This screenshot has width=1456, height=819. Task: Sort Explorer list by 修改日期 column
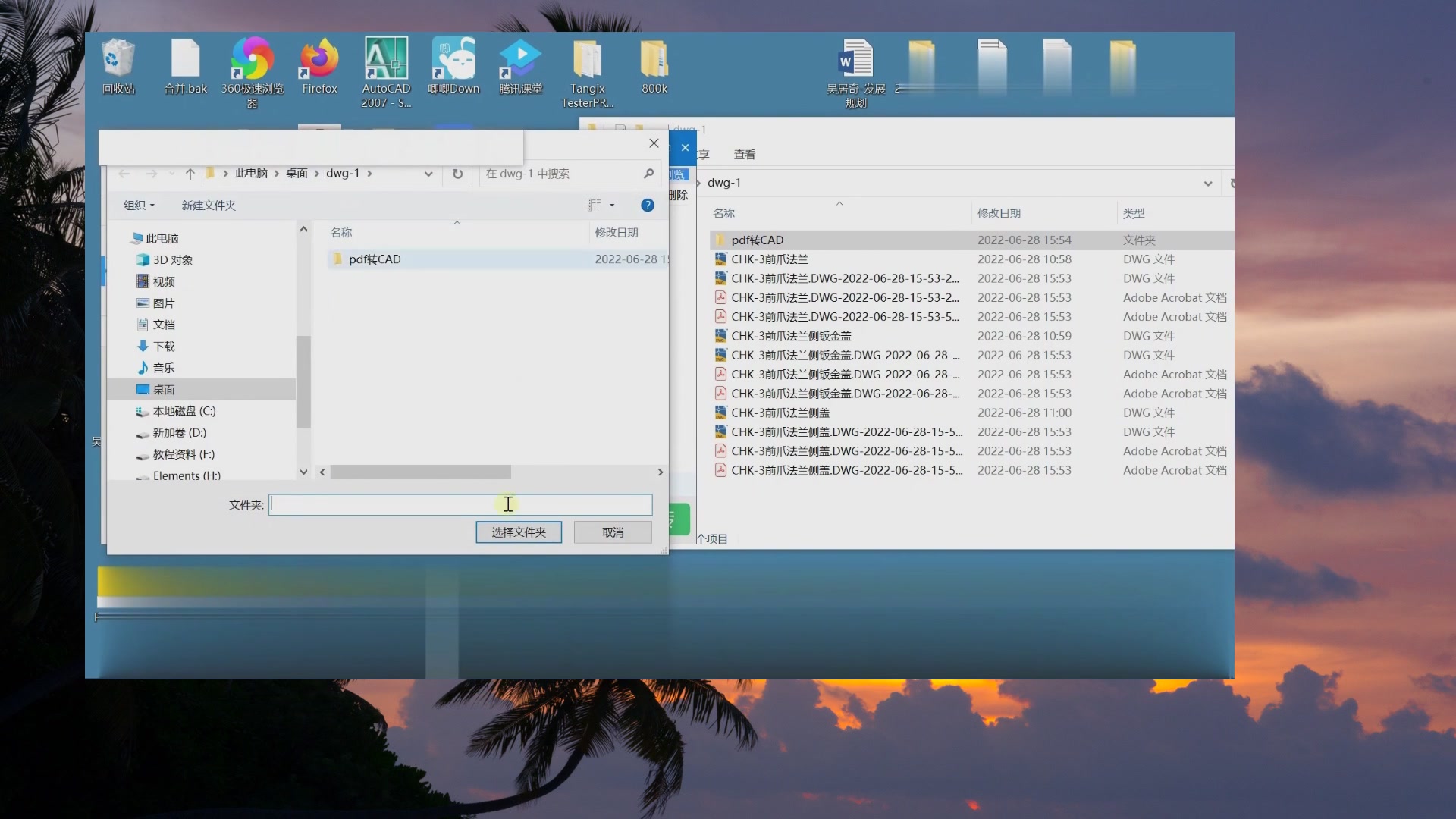coord(999,214)
